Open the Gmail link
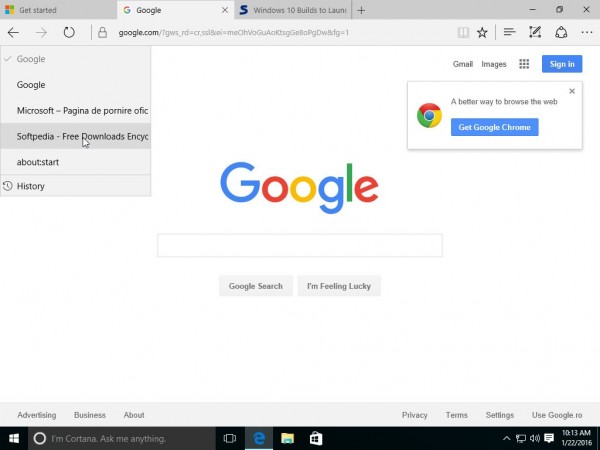 coord(463,64)
